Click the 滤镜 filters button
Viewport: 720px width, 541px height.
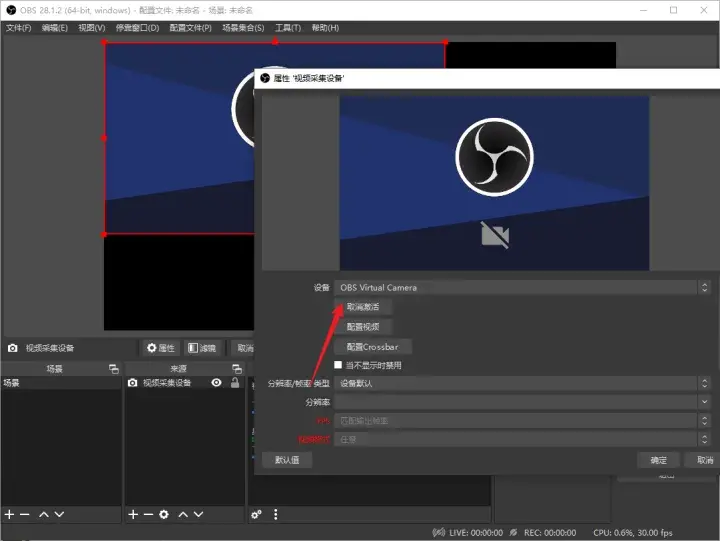[202, 348]
